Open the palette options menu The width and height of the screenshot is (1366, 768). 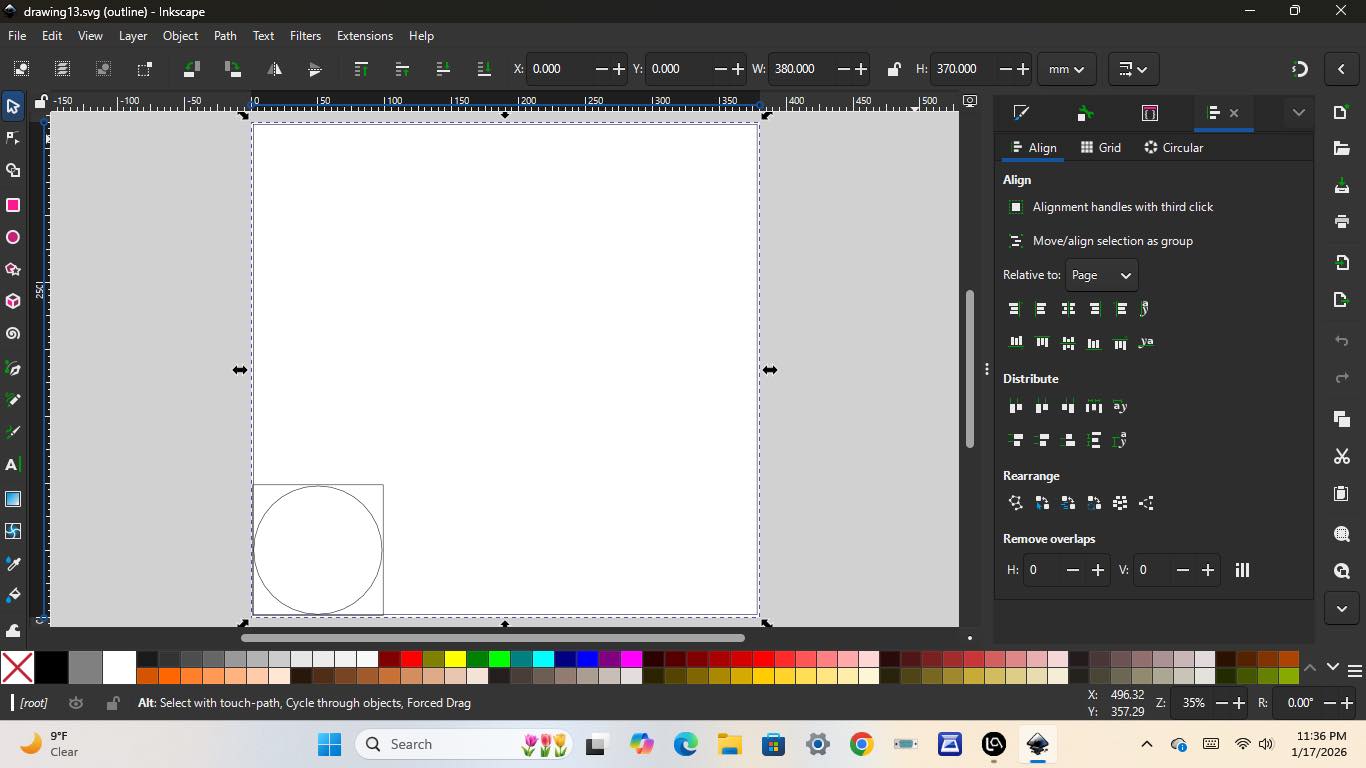pos(1355,670)
